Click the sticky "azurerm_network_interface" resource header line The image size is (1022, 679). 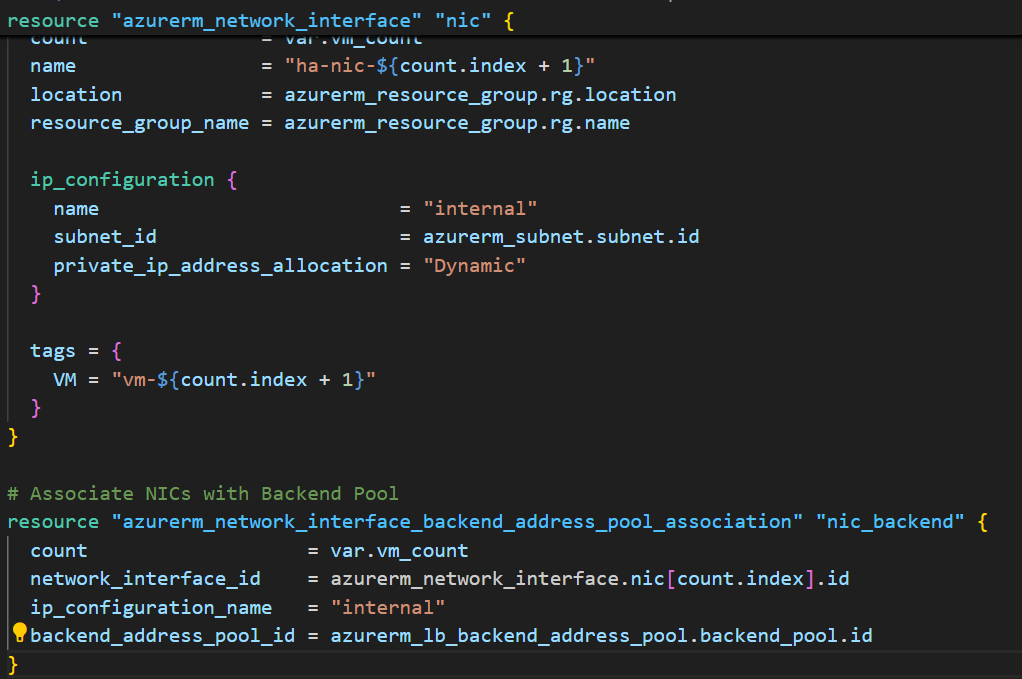pyautogui.click(x=250, y=18)
